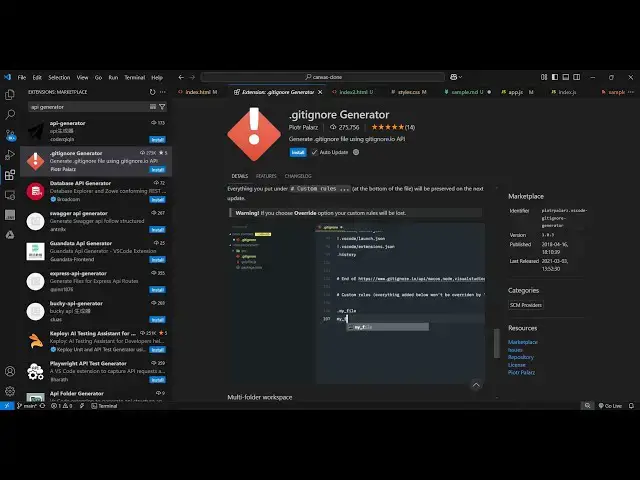This screenshot has height=480, width=640.
Task: Open License link under Resources
Action: pos(516,365)
